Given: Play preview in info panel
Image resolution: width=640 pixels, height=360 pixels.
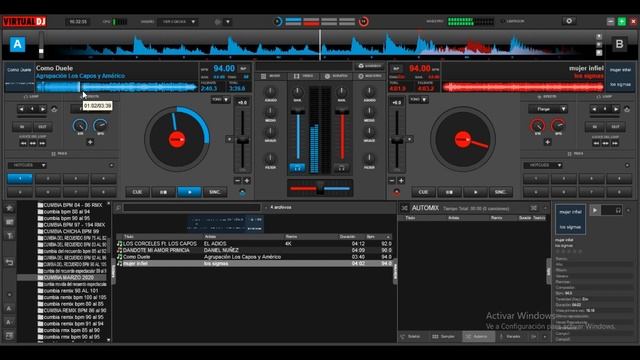Looking at the screenshot, I should click(x=595, y=211).
